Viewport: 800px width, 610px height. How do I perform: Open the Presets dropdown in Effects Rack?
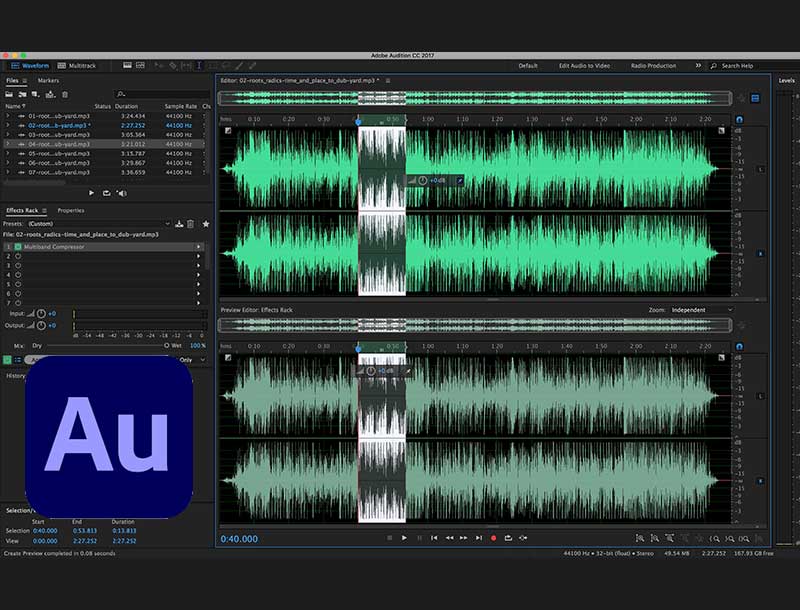pyautogui.click(x=100, y=224)
